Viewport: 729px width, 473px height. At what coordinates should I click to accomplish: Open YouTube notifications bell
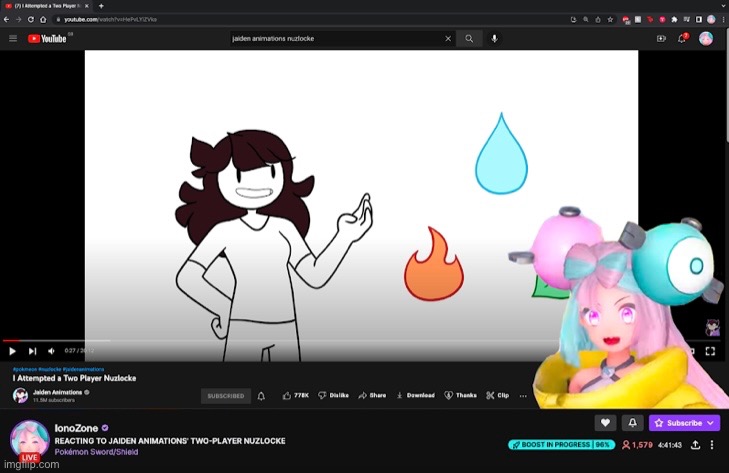682,39
